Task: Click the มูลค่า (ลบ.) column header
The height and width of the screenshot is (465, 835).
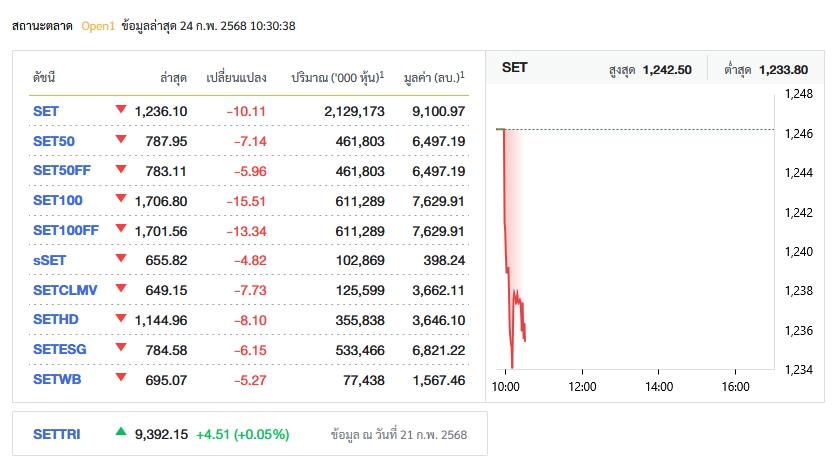Action: tap(434, 78)
